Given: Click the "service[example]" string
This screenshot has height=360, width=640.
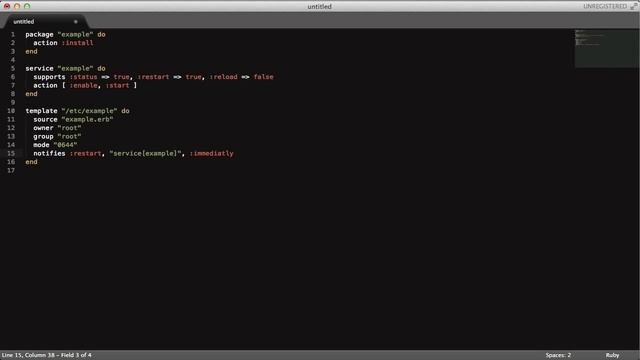Looking at the screenshot, I should pos(145,153).
